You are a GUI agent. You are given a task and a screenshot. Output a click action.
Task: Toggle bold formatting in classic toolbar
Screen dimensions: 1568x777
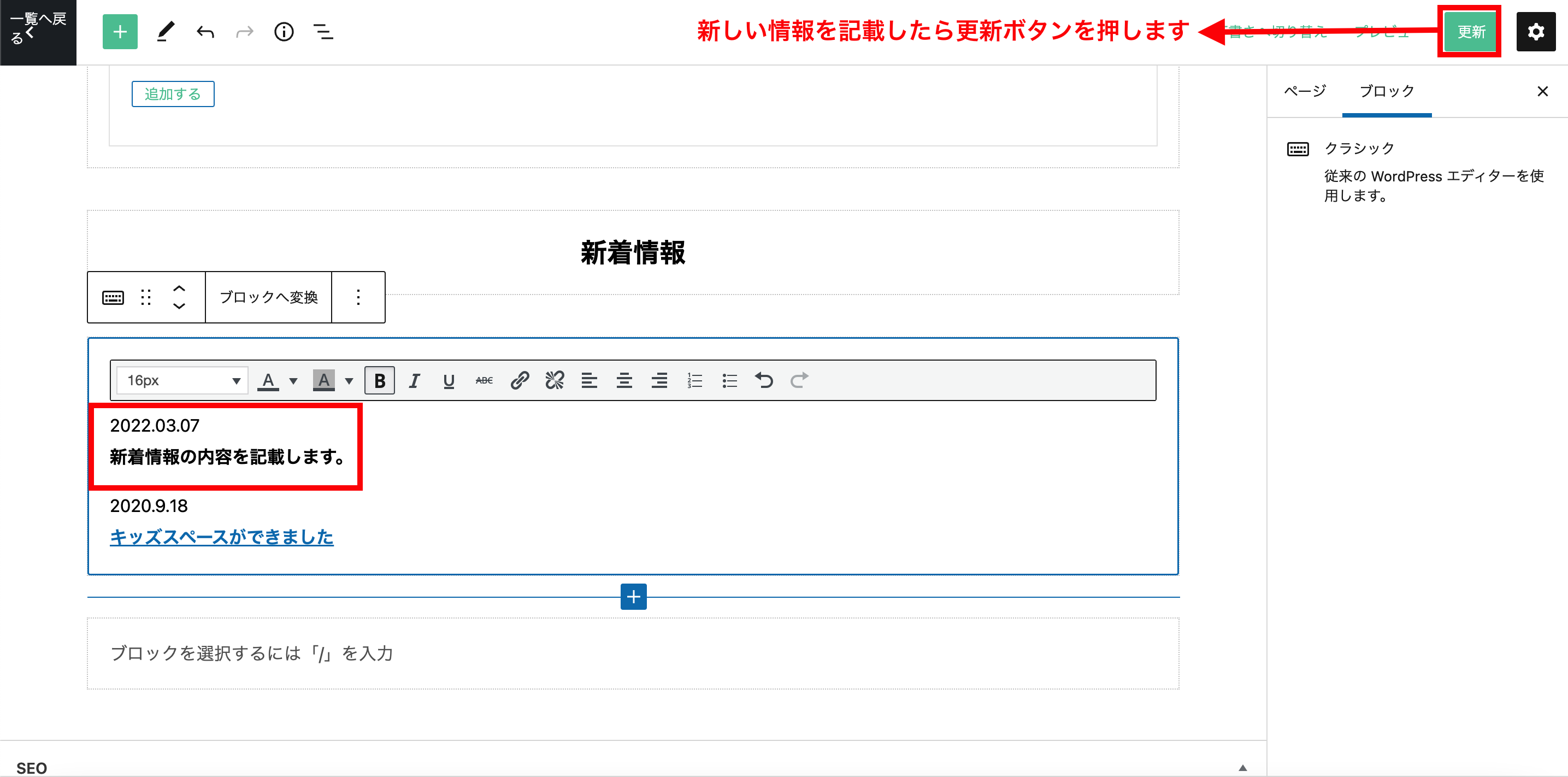[379, 381]
